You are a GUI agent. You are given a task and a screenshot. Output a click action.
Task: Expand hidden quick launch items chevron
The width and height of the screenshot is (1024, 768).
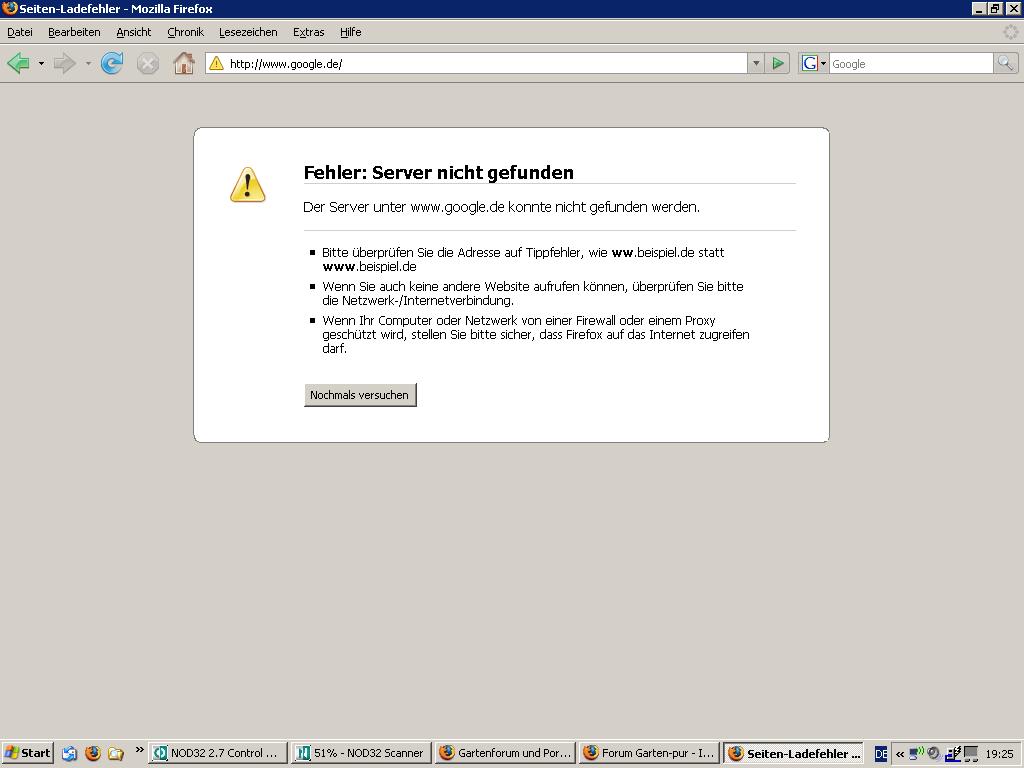(139, 750)
